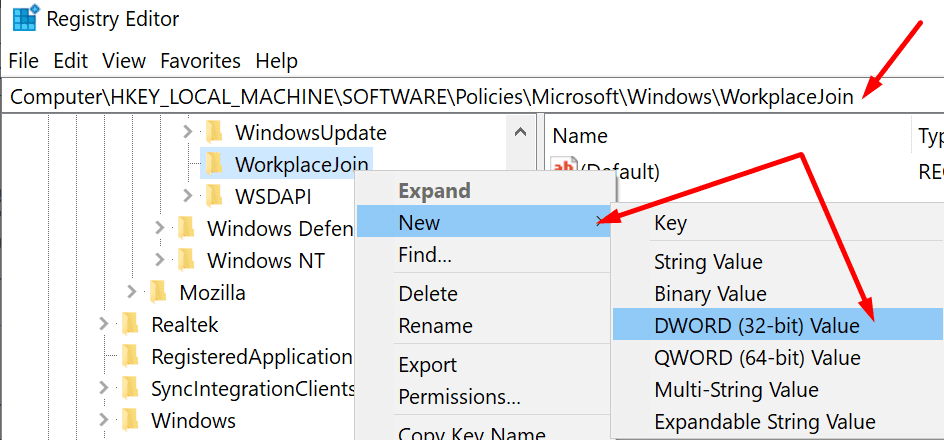This screenshot has width=944, height=440.
Task: Open the Edit menu
Action: point(70,61)
